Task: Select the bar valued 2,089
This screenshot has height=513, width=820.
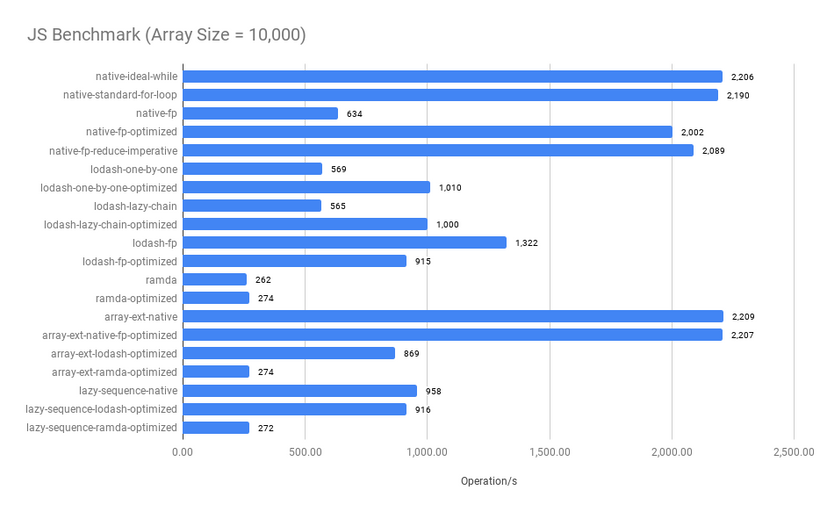Action: click(x=438, y=151)
